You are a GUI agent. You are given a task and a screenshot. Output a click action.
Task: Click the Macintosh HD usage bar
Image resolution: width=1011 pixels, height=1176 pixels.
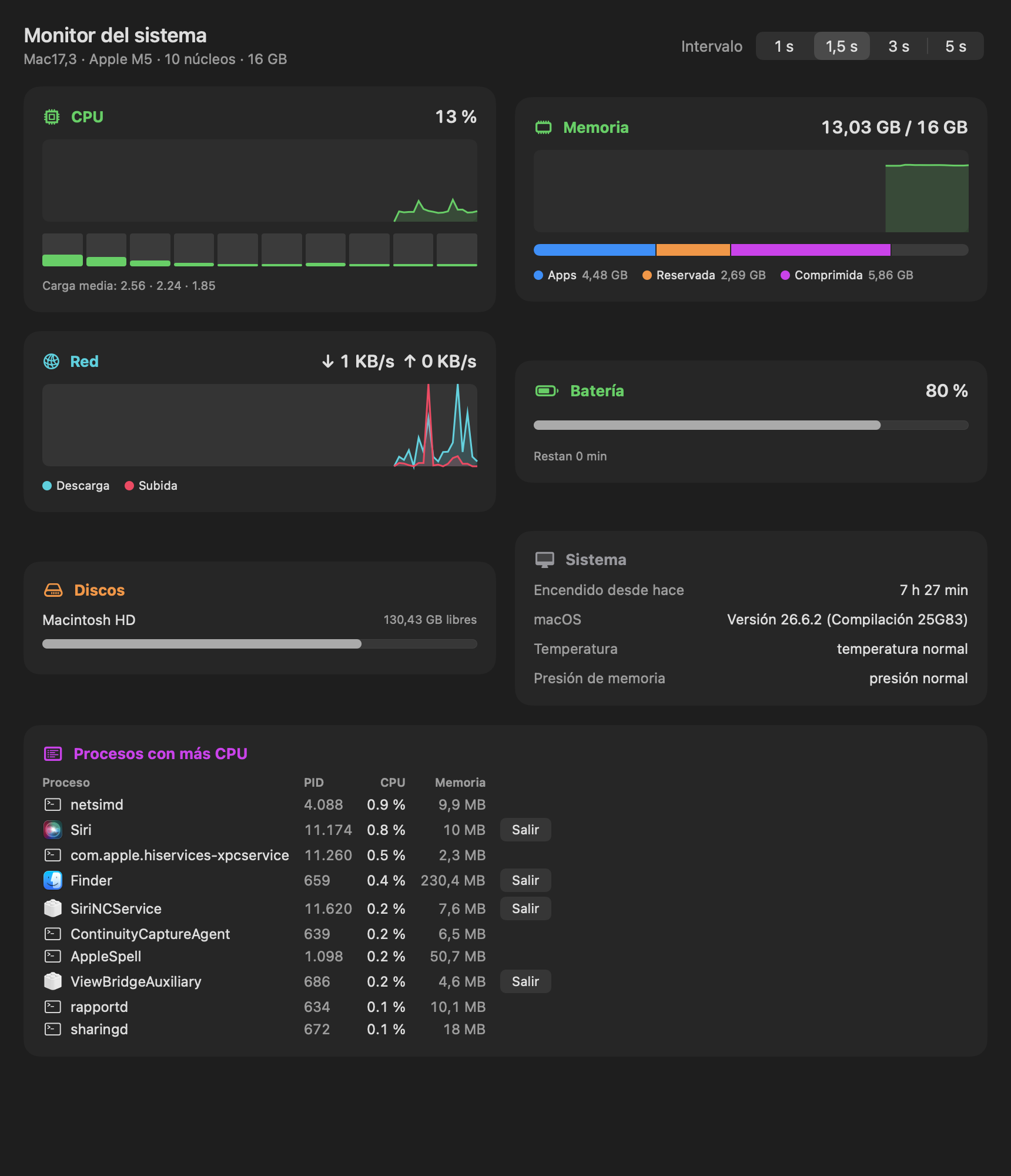[260, 644]
